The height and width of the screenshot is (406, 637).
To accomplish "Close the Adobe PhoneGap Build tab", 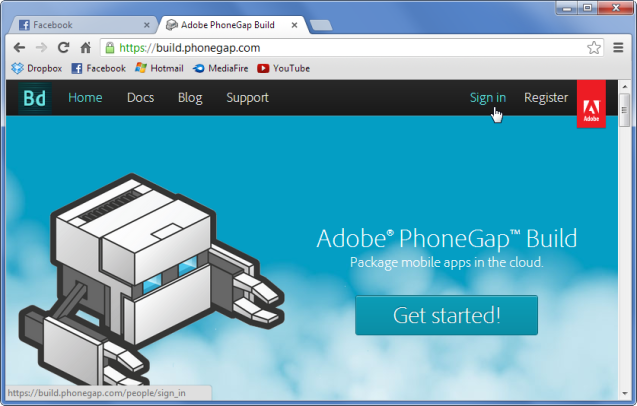I will click(295, 25).
